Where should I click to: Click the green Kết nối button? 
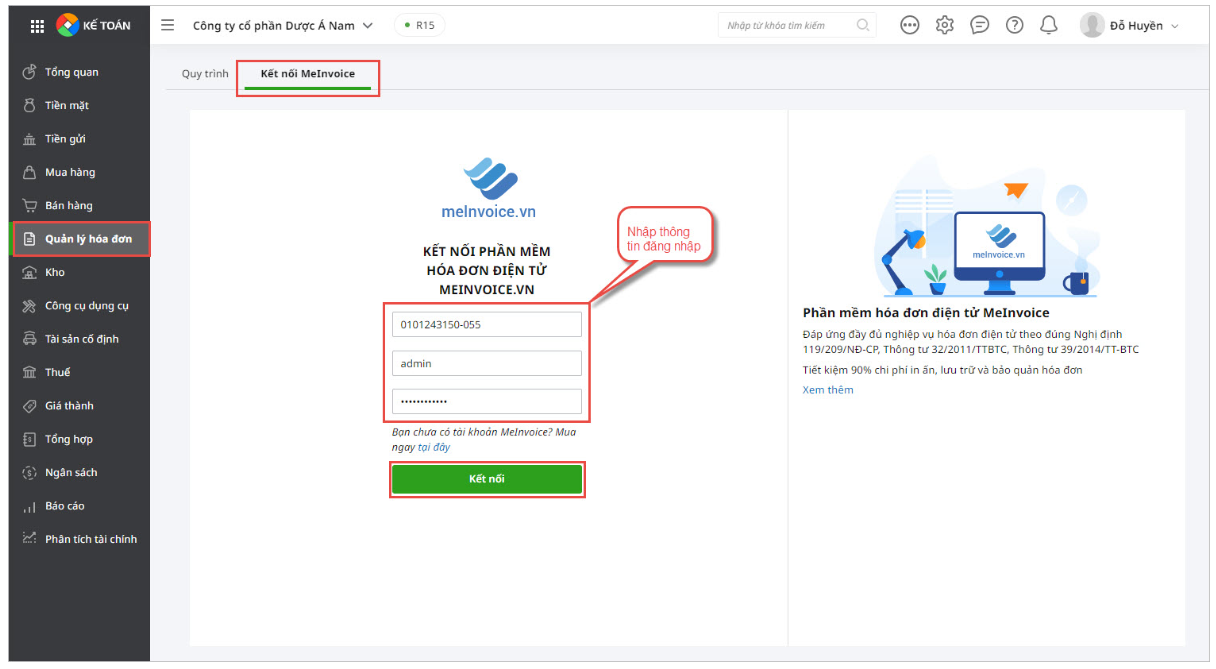click(x=487, y=479)
